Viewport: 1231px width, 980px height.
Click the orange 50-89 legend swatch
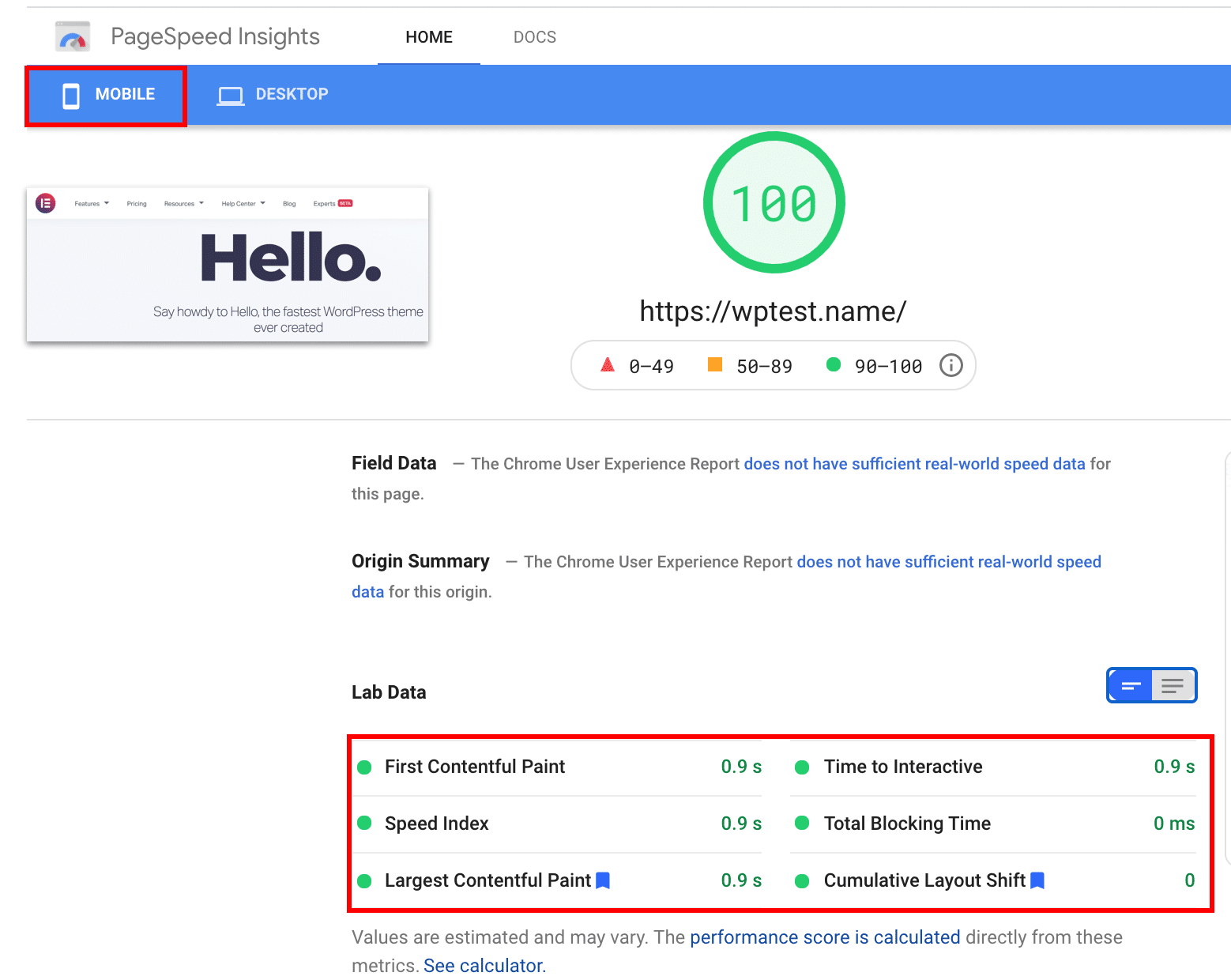pos(715,364)
